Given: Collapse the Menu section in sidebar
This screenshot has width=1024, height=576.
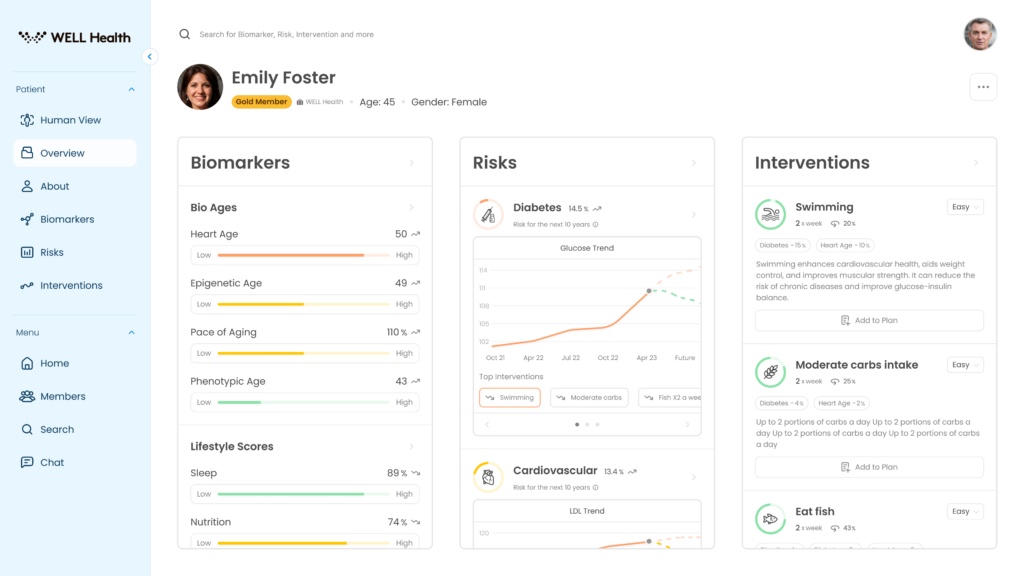Looking at the screenshot, I should pyautogui.click(x=131, y=332).
